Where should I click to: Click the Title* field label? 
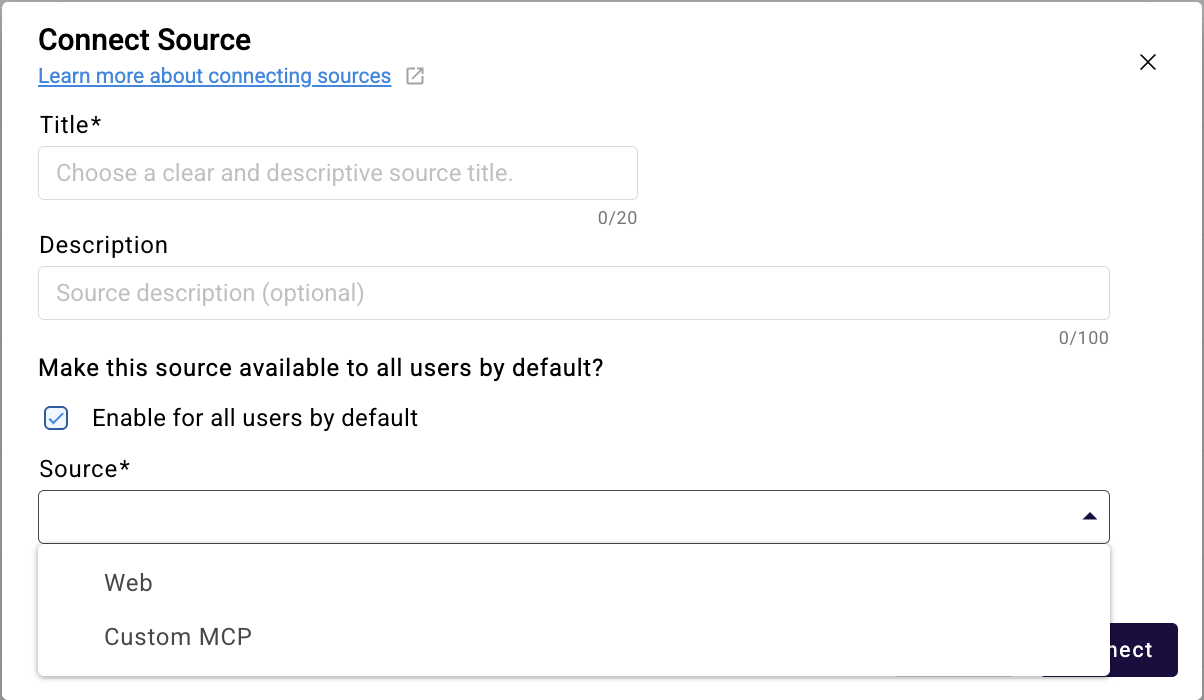click(71, 125)
